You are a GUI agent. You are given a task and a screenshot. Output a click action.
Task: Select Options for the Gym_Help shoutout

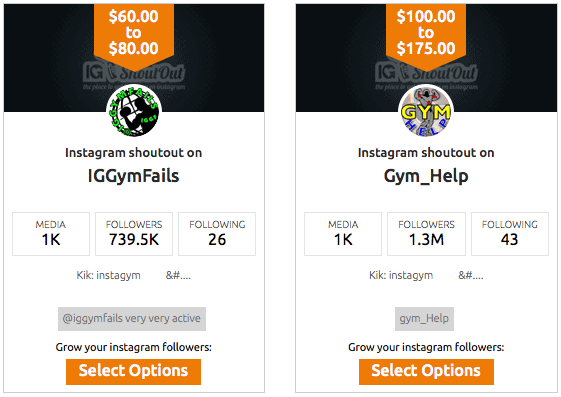tap(426, 372)
